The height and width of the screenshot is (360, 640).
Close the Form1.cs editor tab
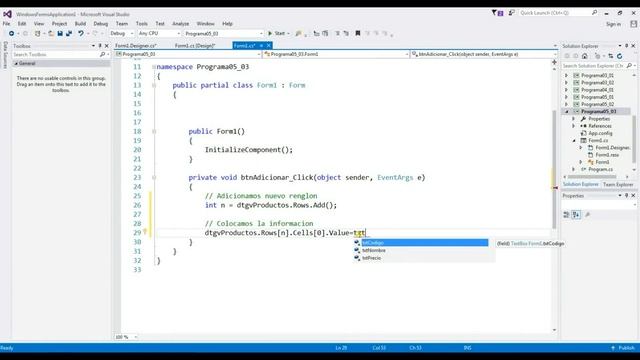coord(269,46)
